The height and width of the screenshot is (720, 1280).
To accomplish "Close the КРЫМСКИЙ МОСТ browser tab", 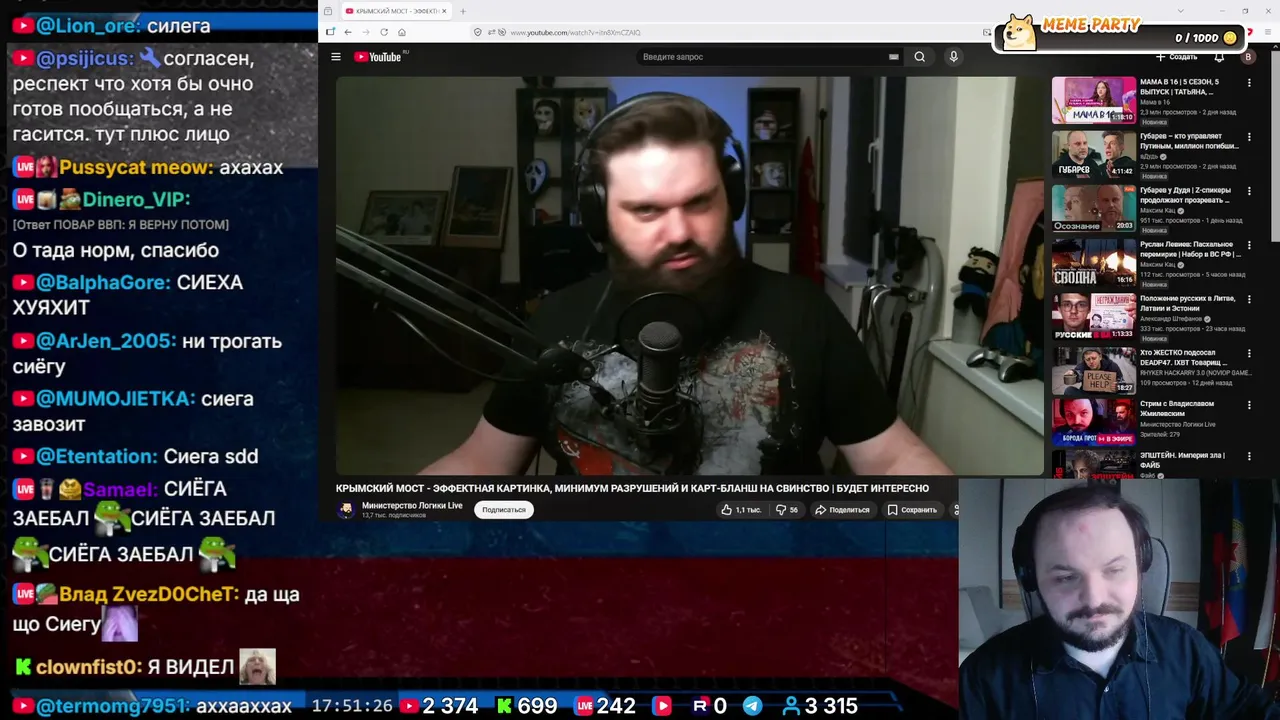I will point(445,11).
